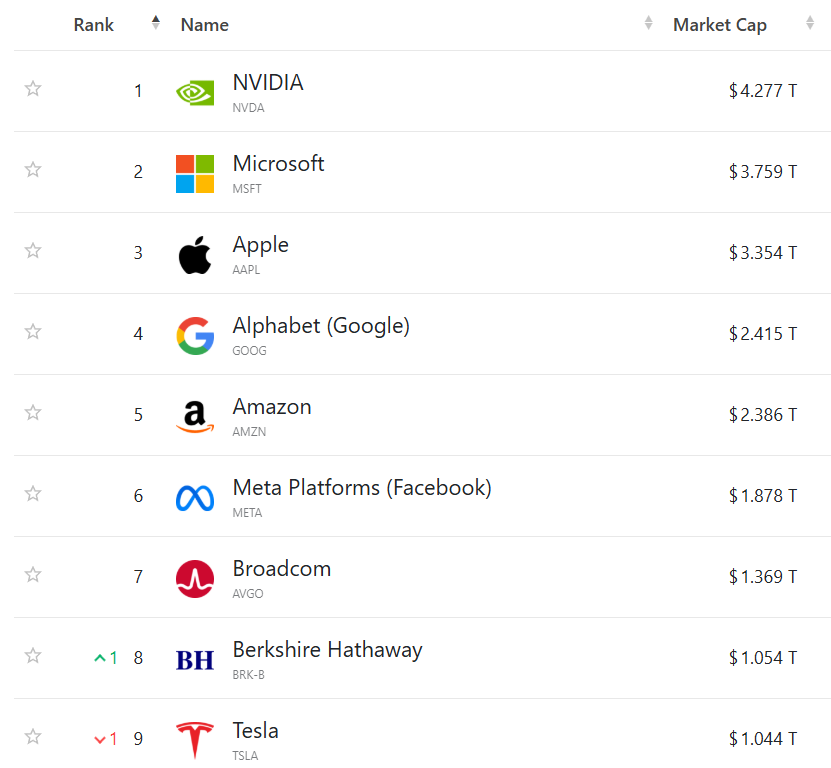
Task: Sort table by Rank column arrows
Action: tap(155, 22)
